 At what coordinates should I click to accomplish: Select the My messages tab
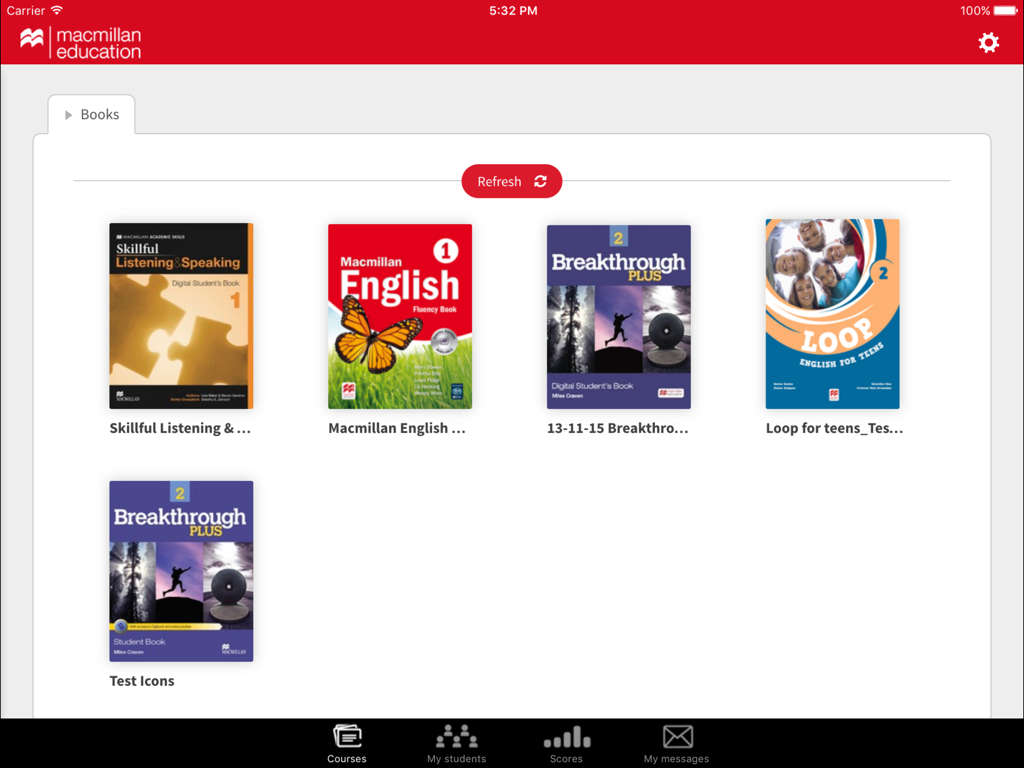pyautogui.click(x=676, y=743)
